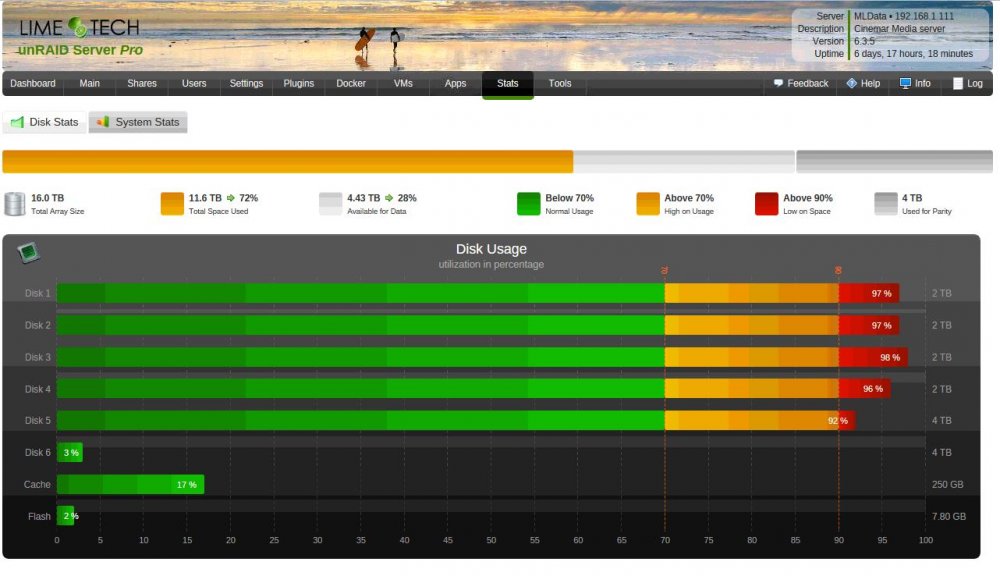Click the disk cylinder Total Array Size icon
1000x576 pixels.
tap(15, 203)
